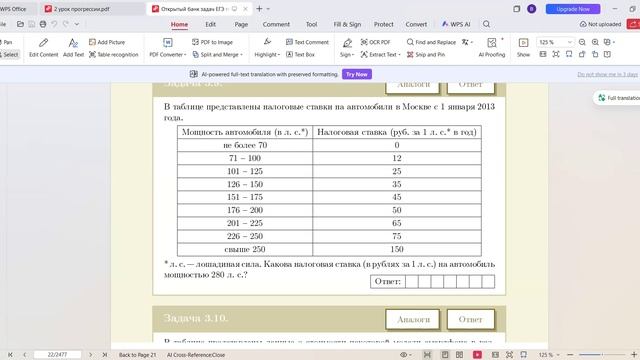Undo the last action

54,24
